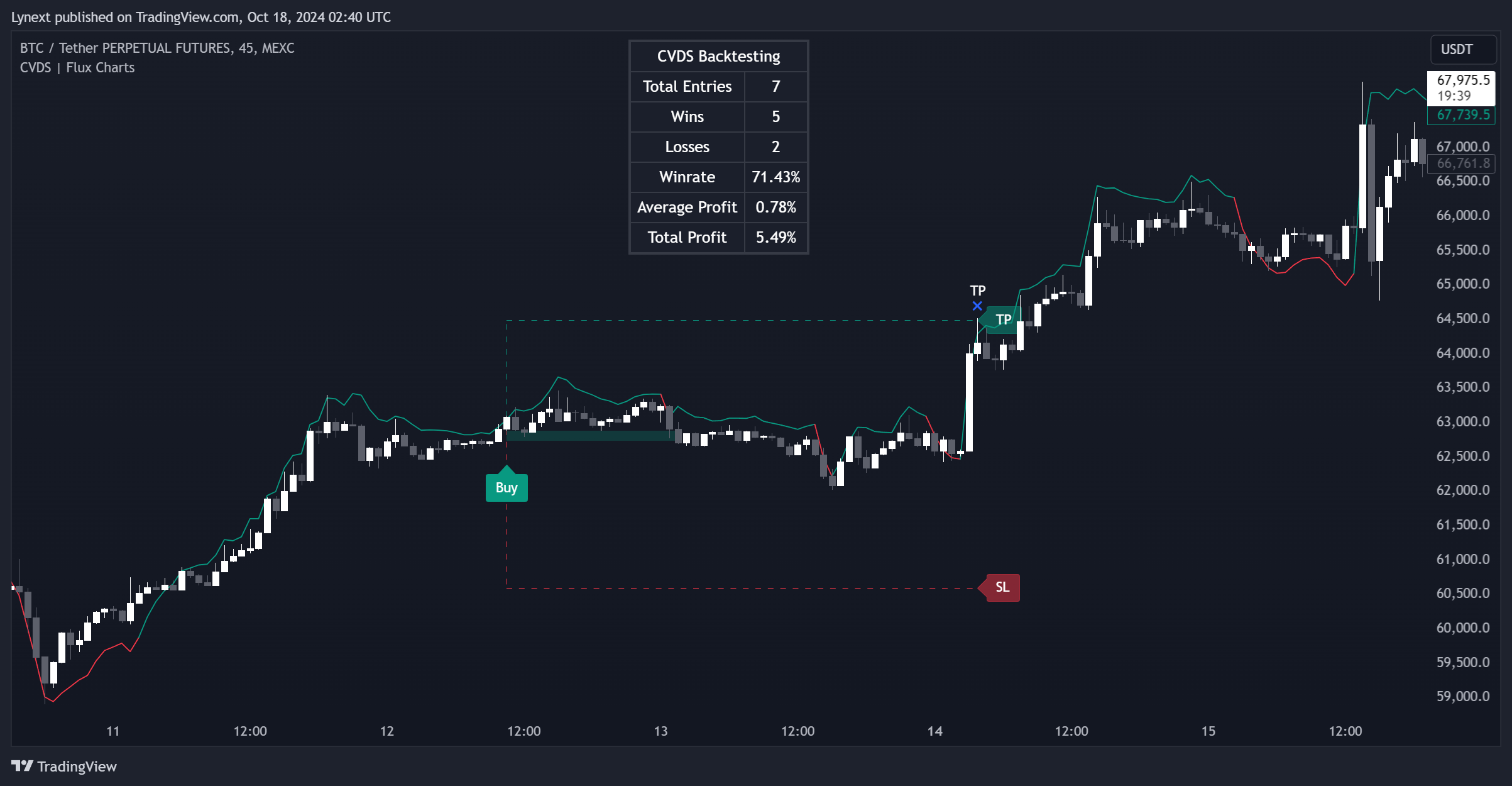Screen dimensions: 1512x786
Task: Click the BTC / Tether PERPETUAL FUTURES title
Action: [157, 48]
